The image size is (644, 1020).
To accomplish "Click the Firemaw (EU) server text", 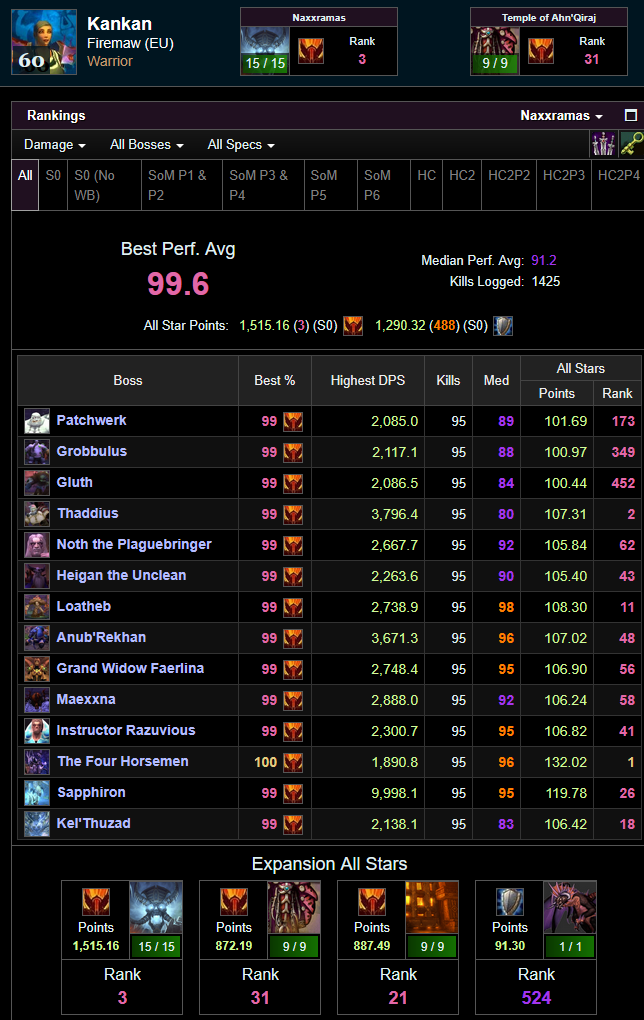I will point(130,44).
